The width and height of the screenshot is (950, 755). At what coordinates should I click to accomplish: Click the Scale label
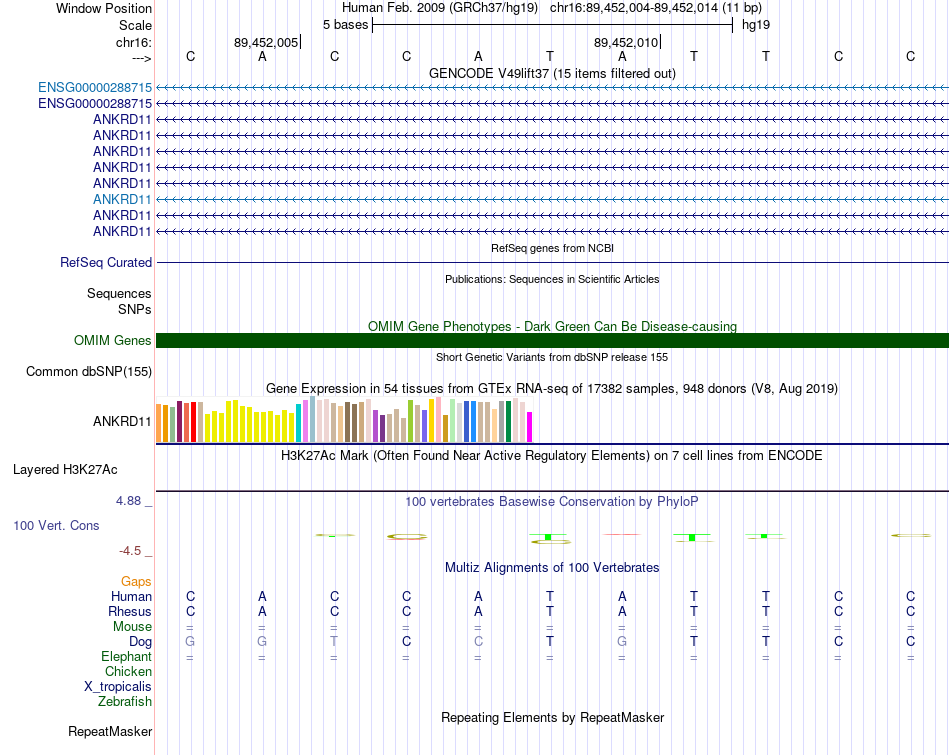tap(135, 25)
